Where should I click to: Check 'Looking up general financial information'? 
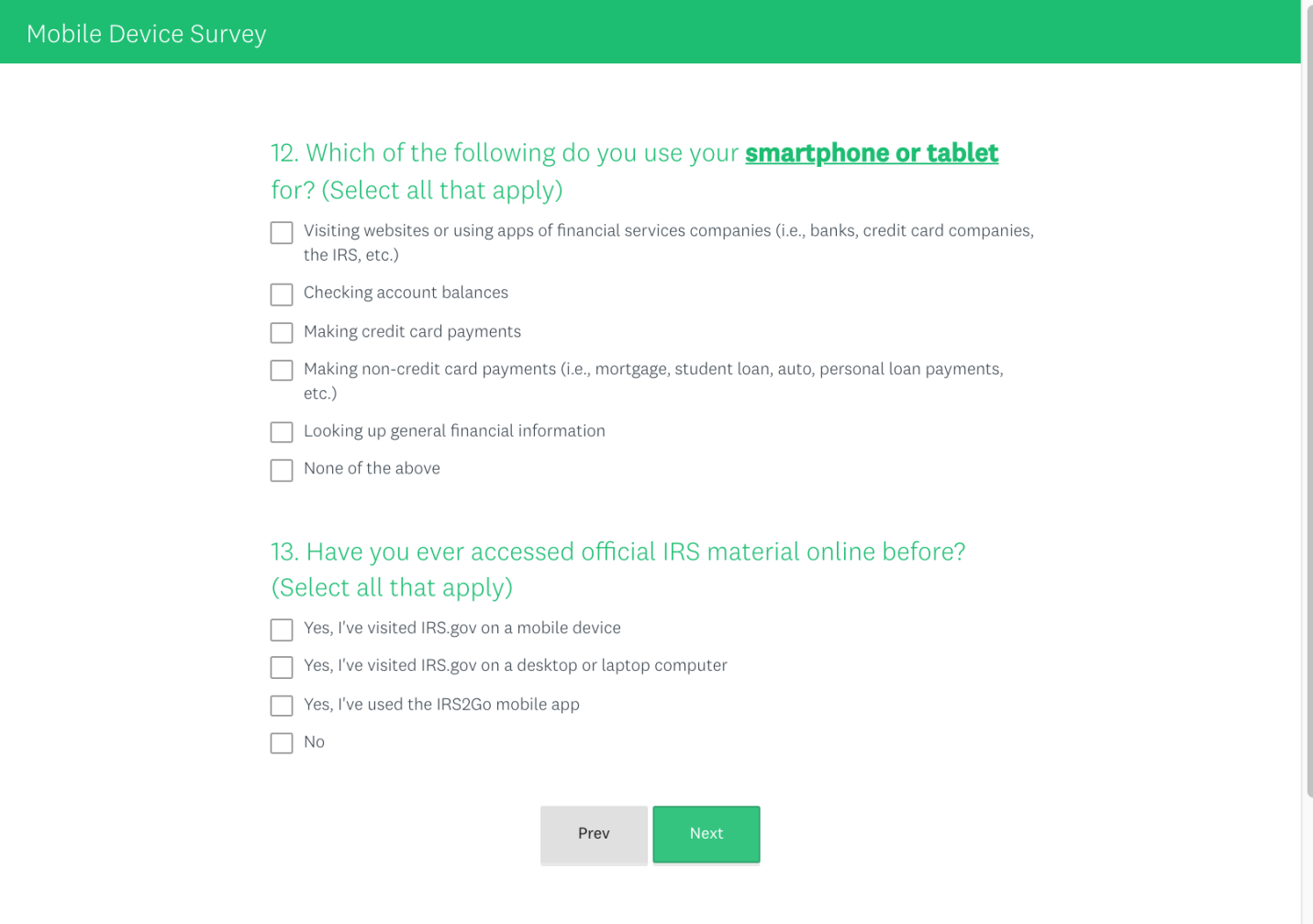[282, 432]
